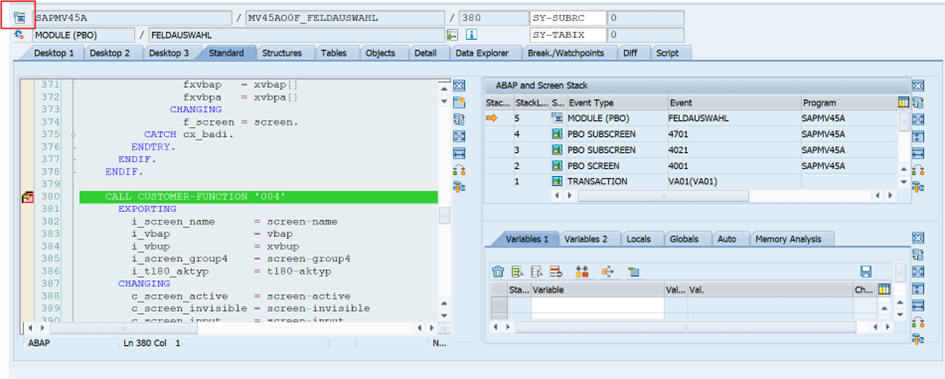Select stack row PBO SUBSCREEN 4021
This screenshot has height=379, width=945.
[x=691, y=149]
